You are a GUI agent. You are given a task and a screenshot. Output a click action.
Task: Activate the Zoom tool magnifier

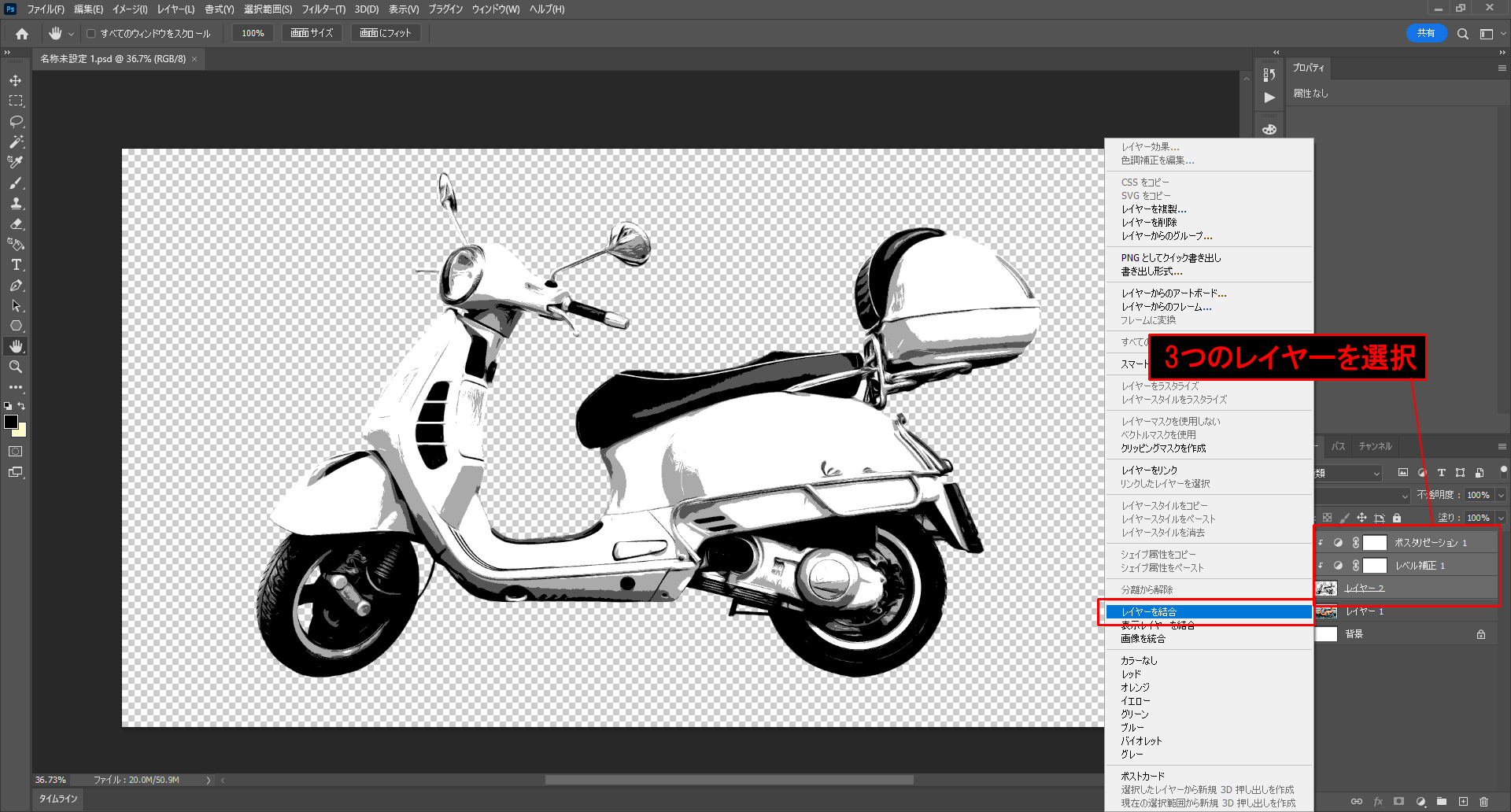16,367
